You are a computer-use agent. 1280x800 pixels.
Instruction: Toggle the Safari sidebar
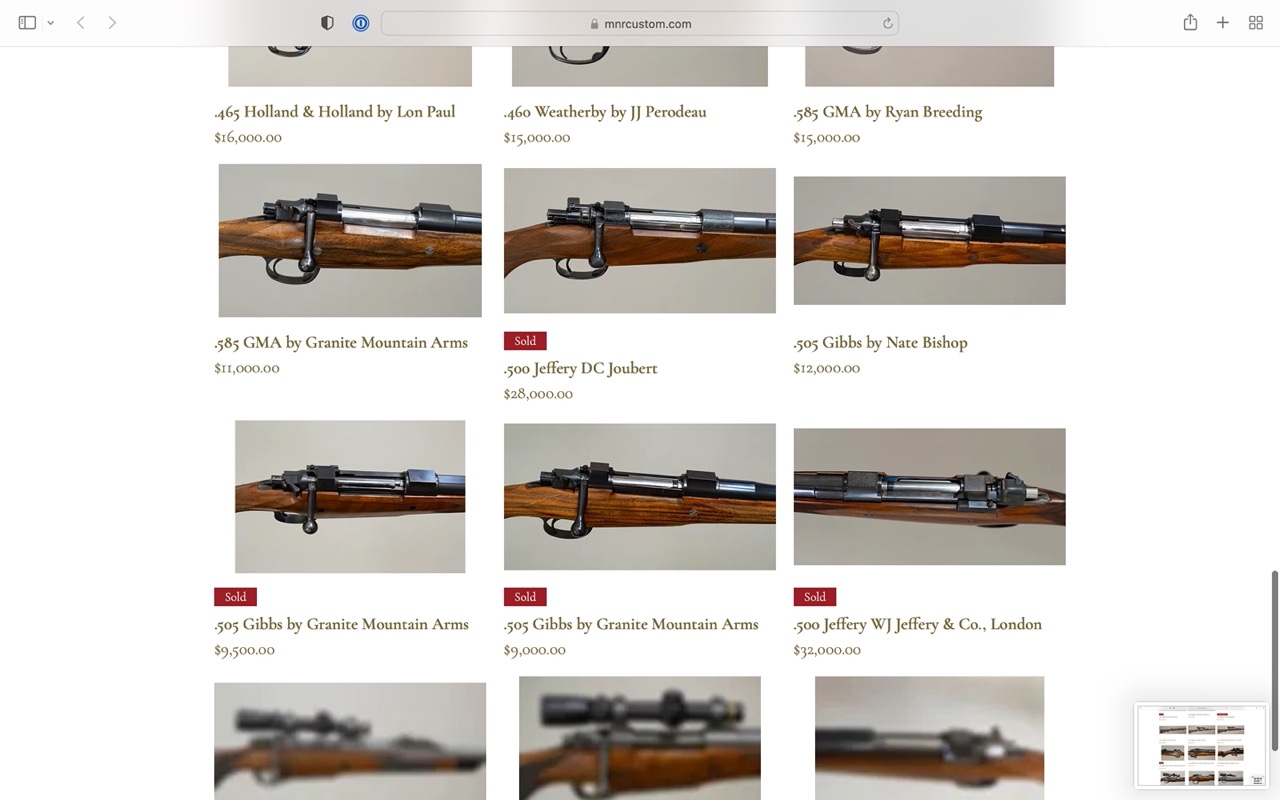(27, 23)
